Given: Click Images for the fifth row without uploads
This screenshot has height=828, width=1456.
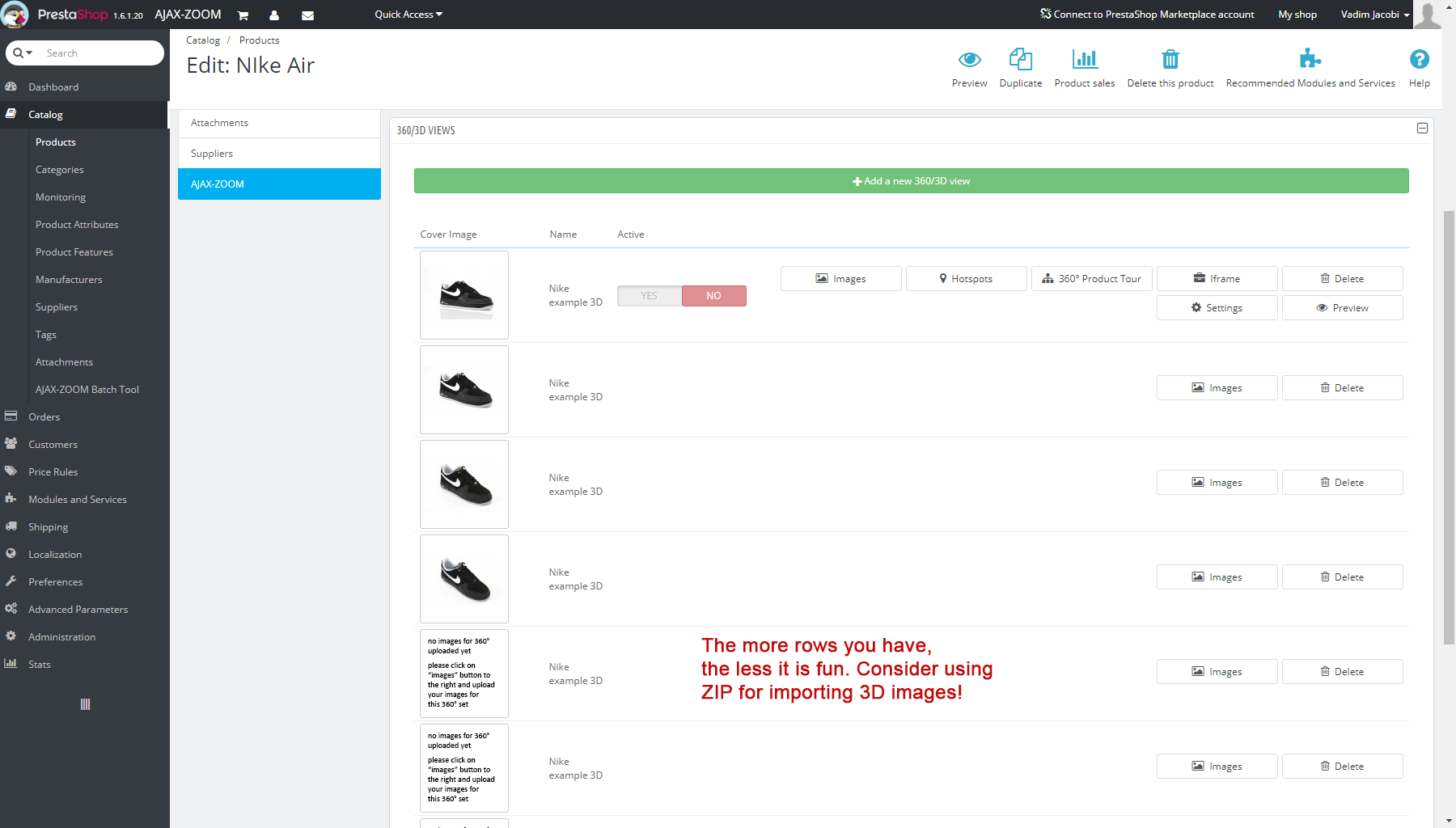Looking at the screenshot, I should tap(1217, 672).
